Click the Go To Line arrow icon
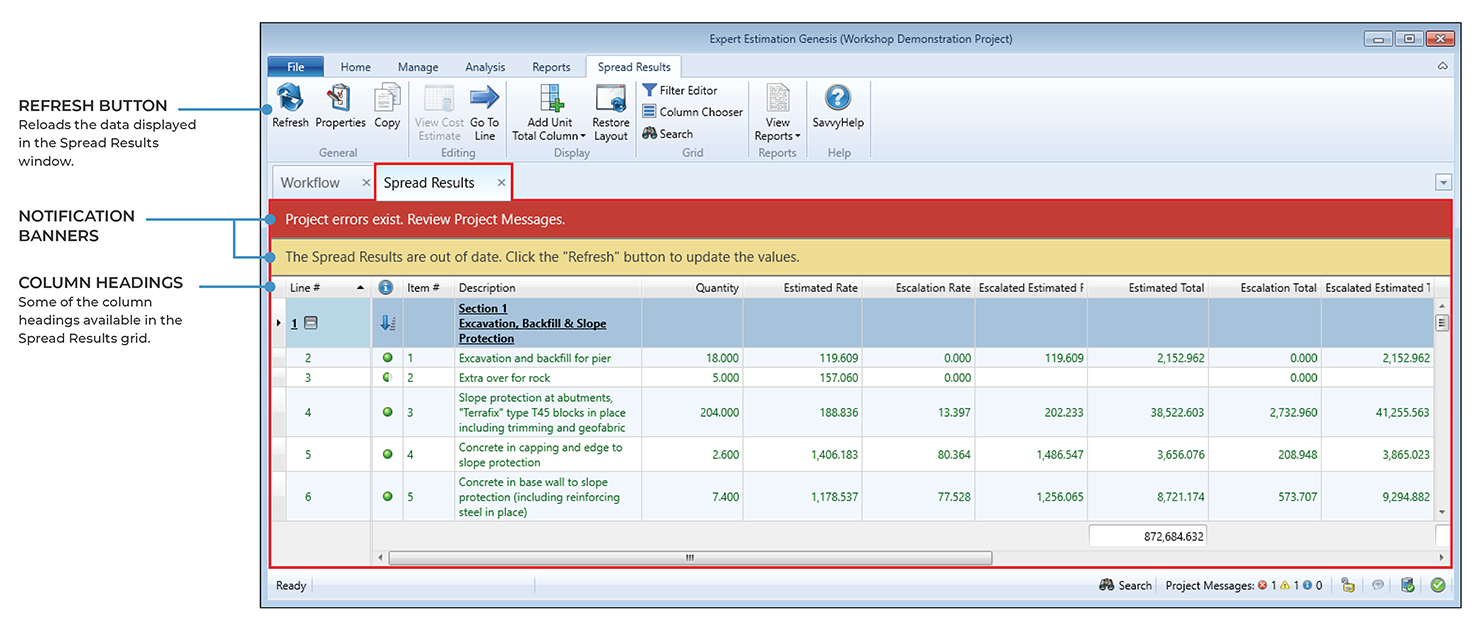Screen dimensions: 1480x627 (484, 99)
